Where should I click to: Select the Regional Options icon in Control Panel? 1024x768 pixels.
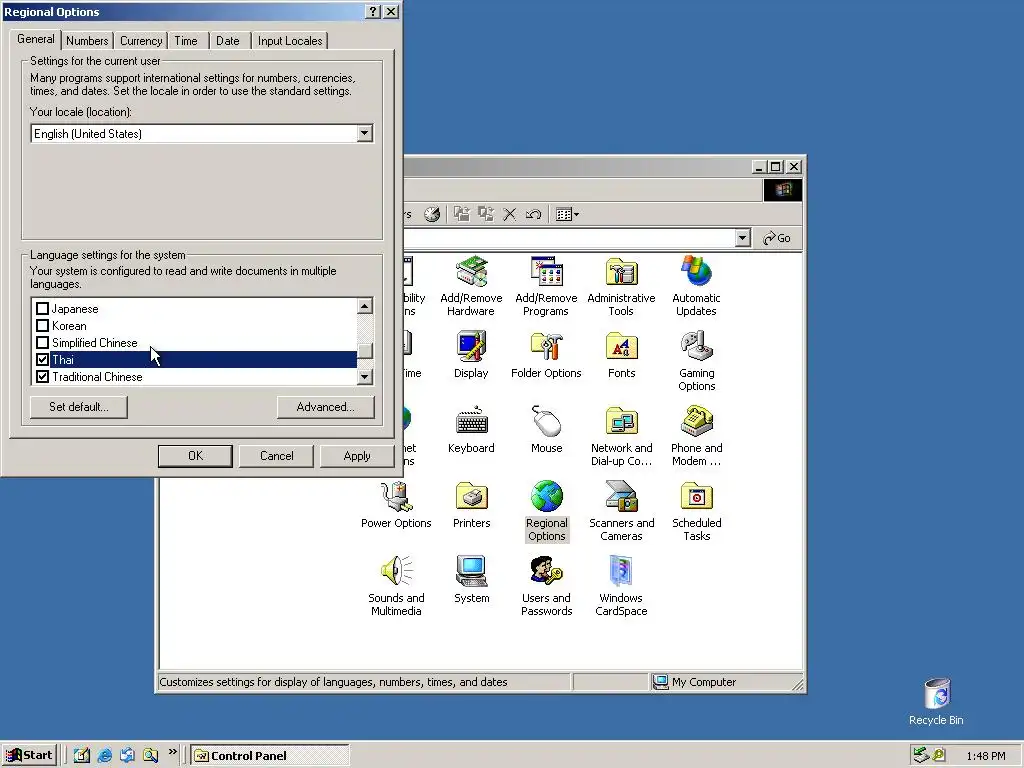click(x=547, y=511)
